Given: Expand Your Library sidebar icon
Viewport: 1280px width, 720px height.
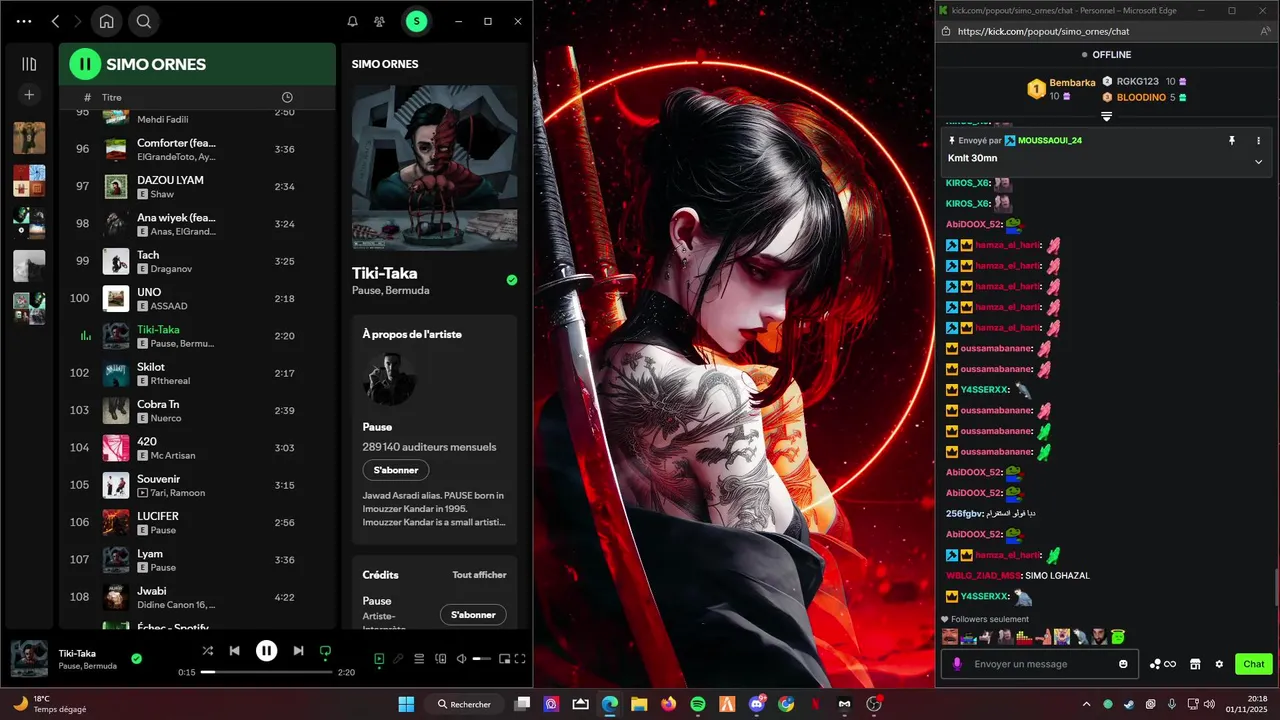Looking at the screenshot, I should click(29, 64).
